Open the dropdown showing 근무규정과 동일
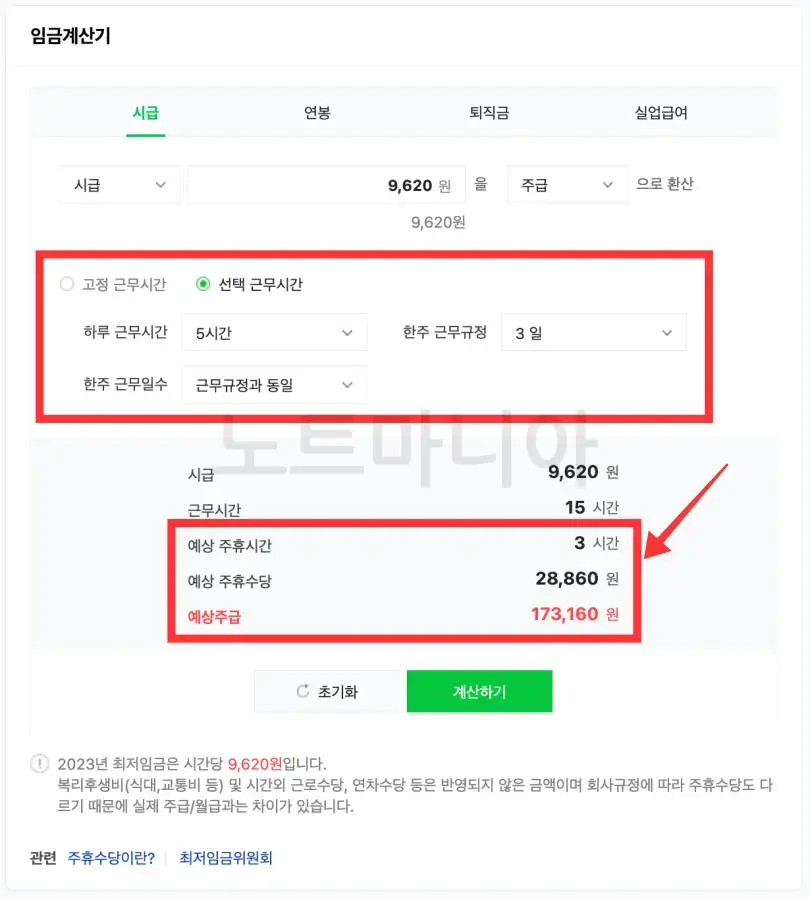This screenshot has width=810, height=898. (x=274, y=384)
